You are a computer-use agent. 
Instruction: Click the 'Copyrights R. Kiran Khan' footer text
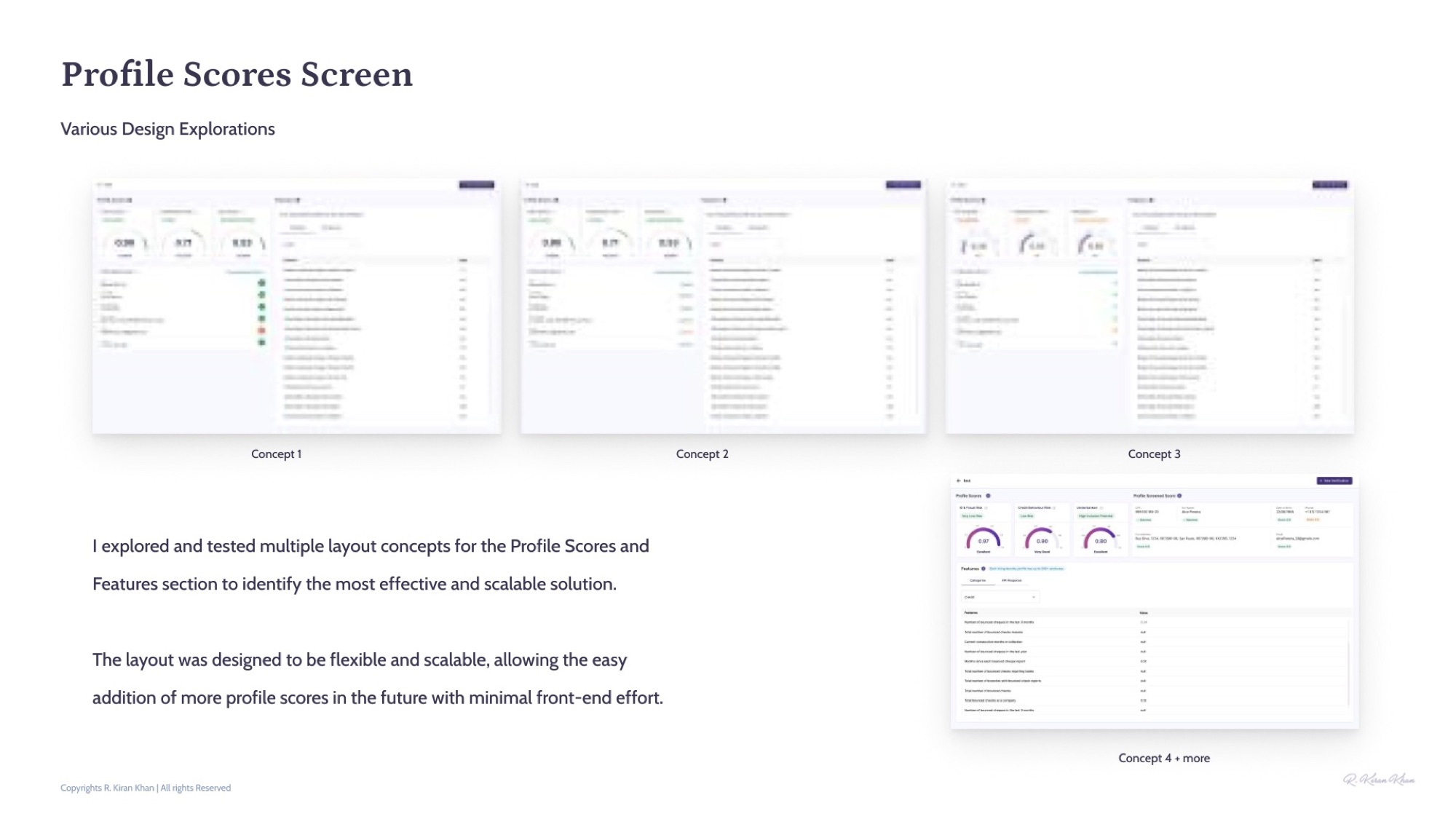146,788
